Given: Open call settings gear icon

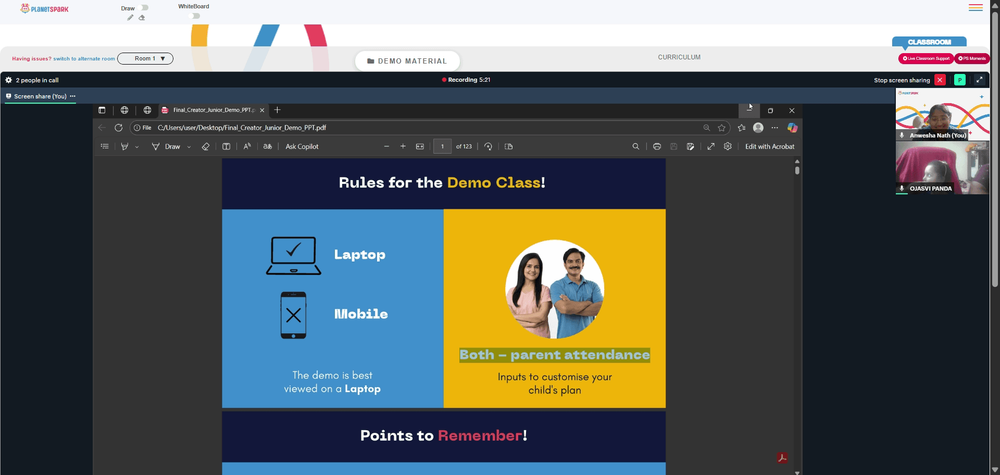Looking at the screenshot, I should pos(9,80).
